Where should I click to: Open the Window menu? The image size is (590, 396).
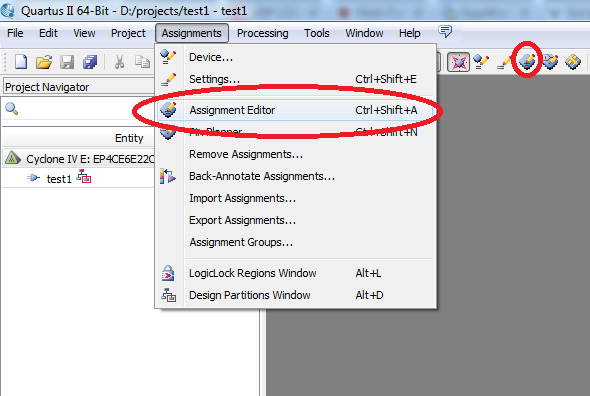[x=364, y=33]
